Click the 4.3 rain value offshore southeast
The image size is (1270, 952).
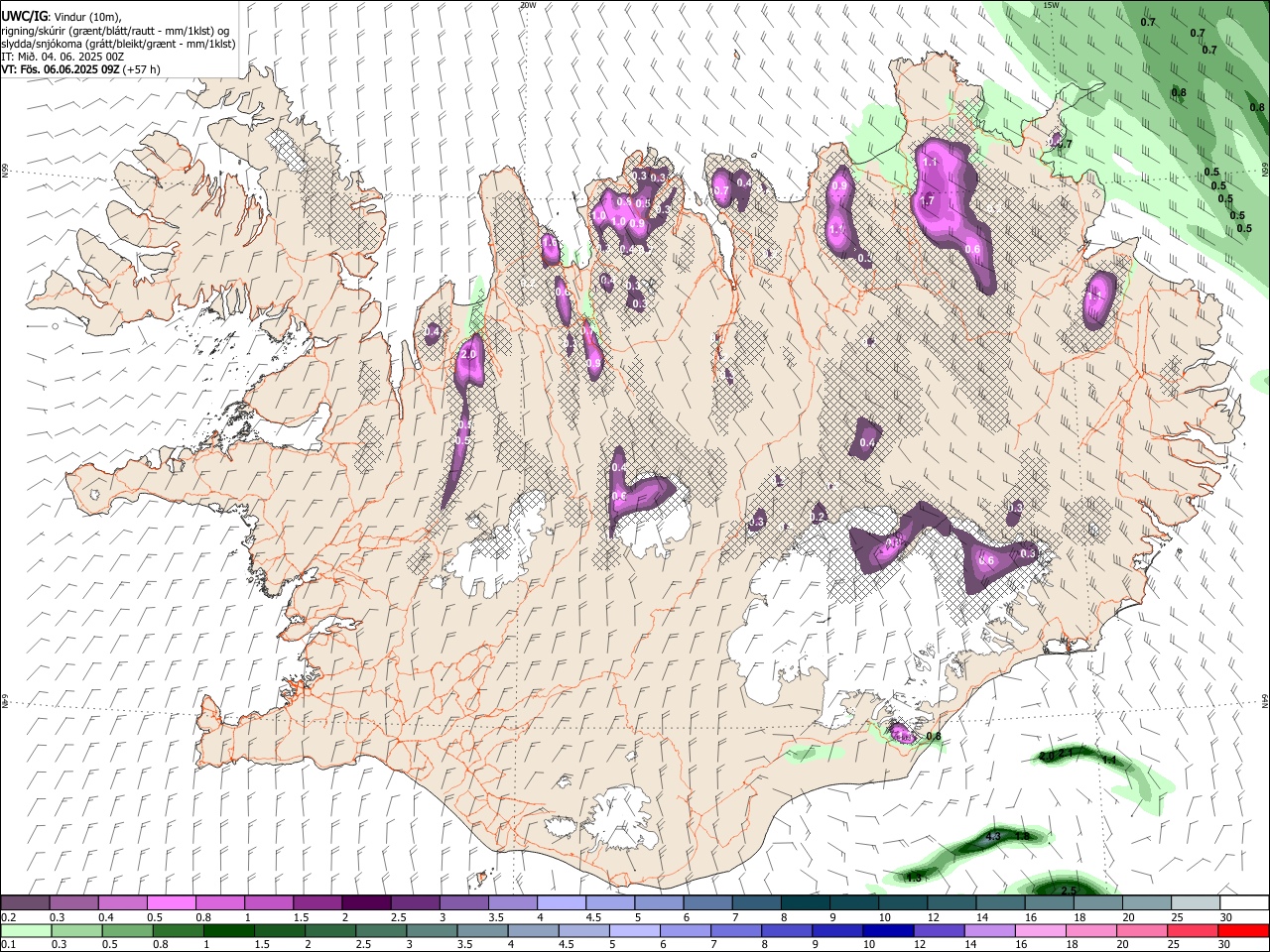coord(993,837)
